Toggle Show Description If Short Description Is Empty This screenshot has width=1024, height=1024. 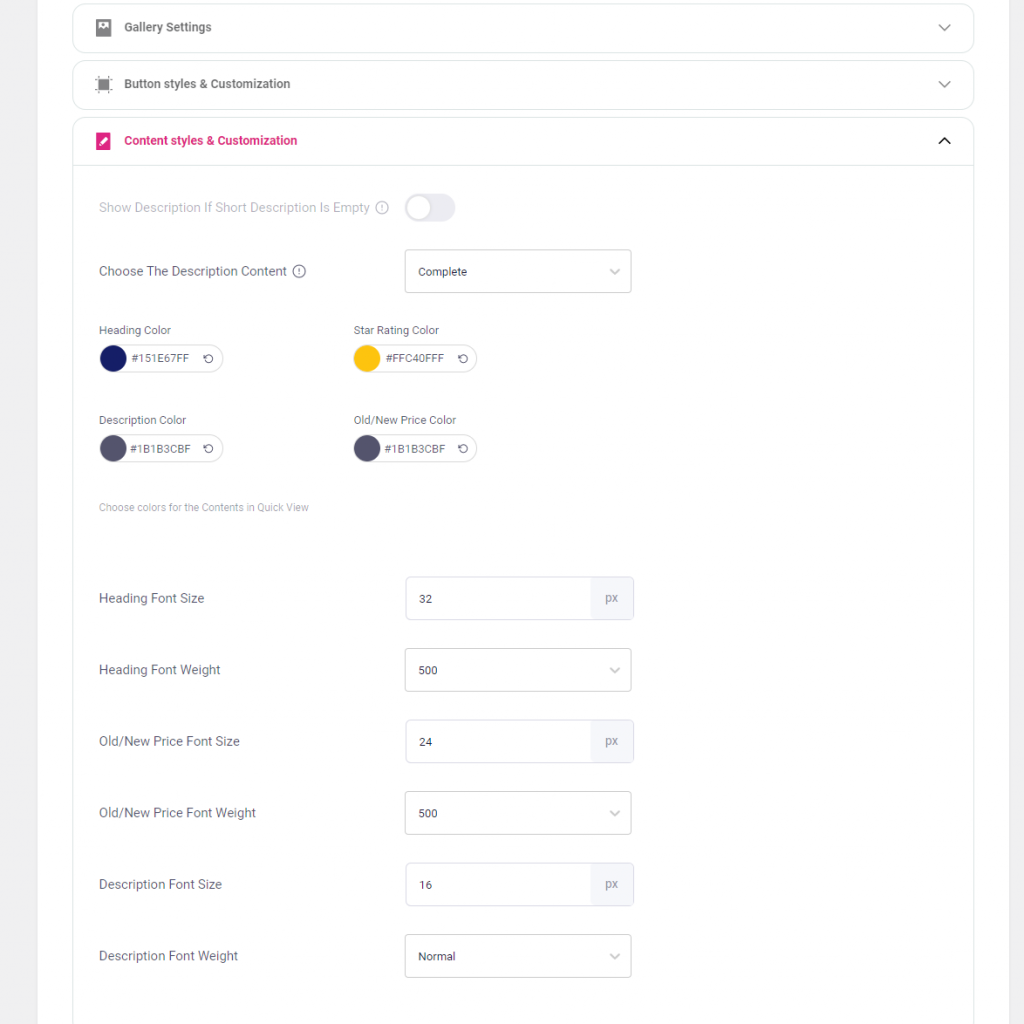430,208
